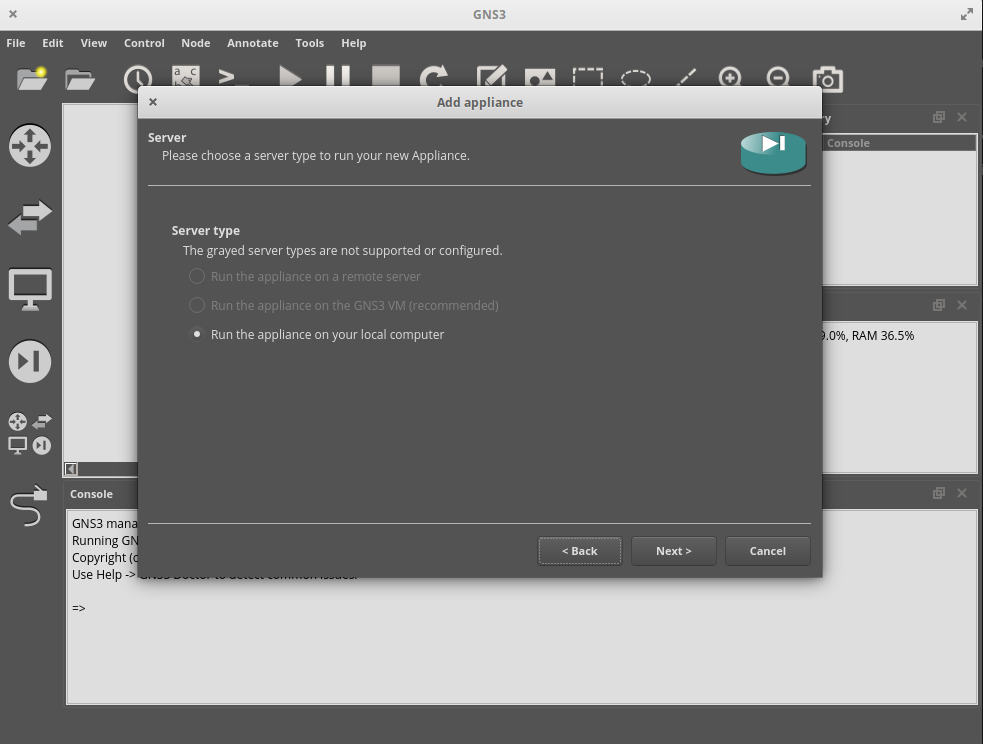Browse security devices sidebar icon

30,361
